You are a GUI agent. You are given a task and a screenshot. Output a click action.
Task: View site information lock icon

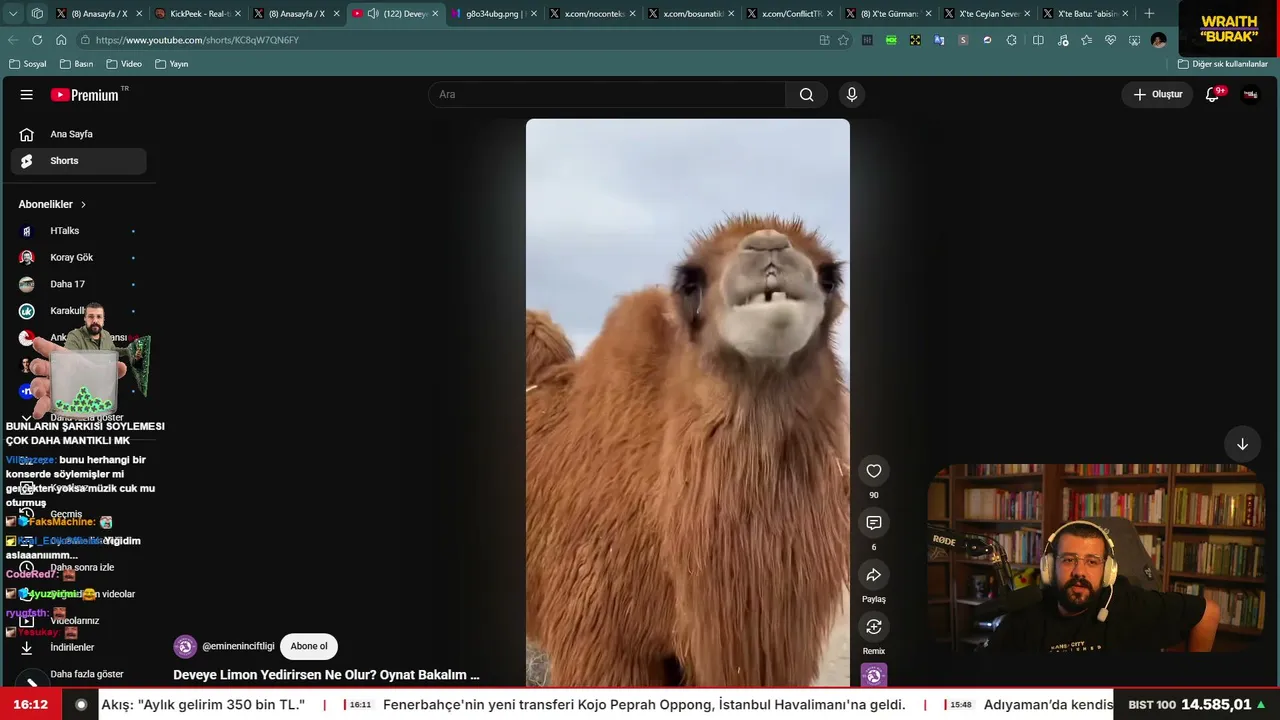tap(86, 40)
